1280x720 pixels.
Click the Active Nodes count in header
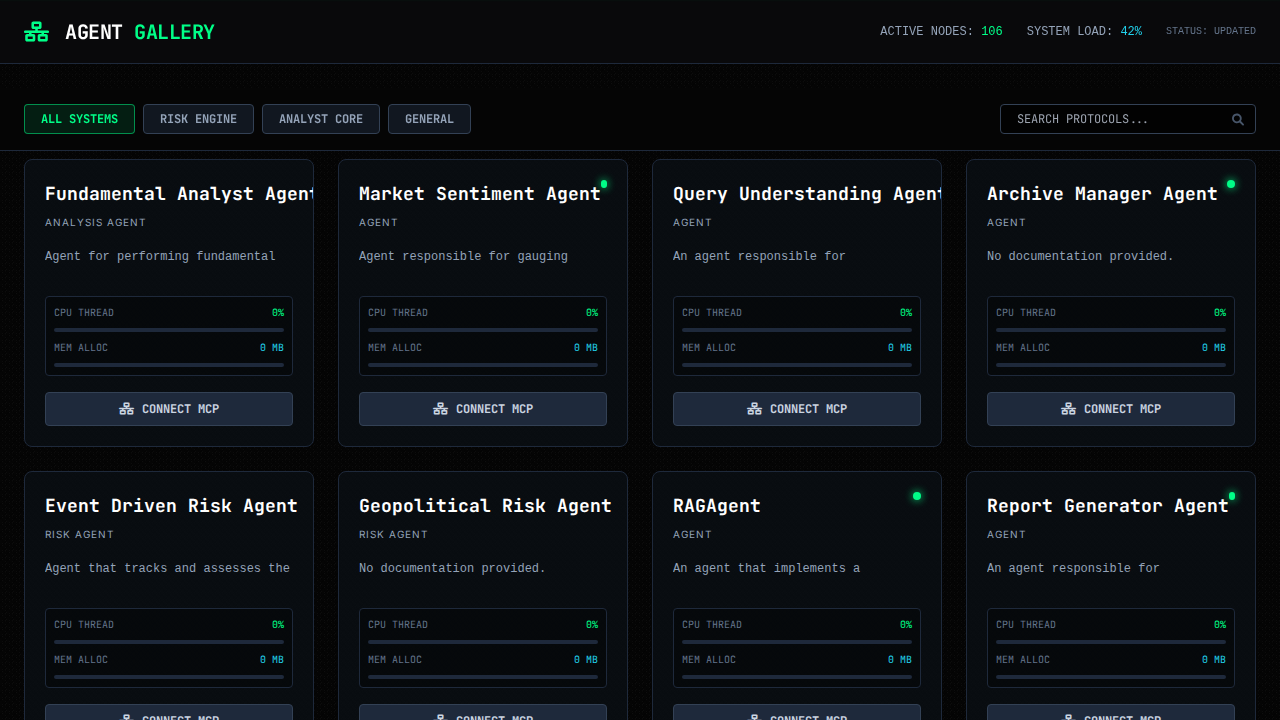[991, 31]
